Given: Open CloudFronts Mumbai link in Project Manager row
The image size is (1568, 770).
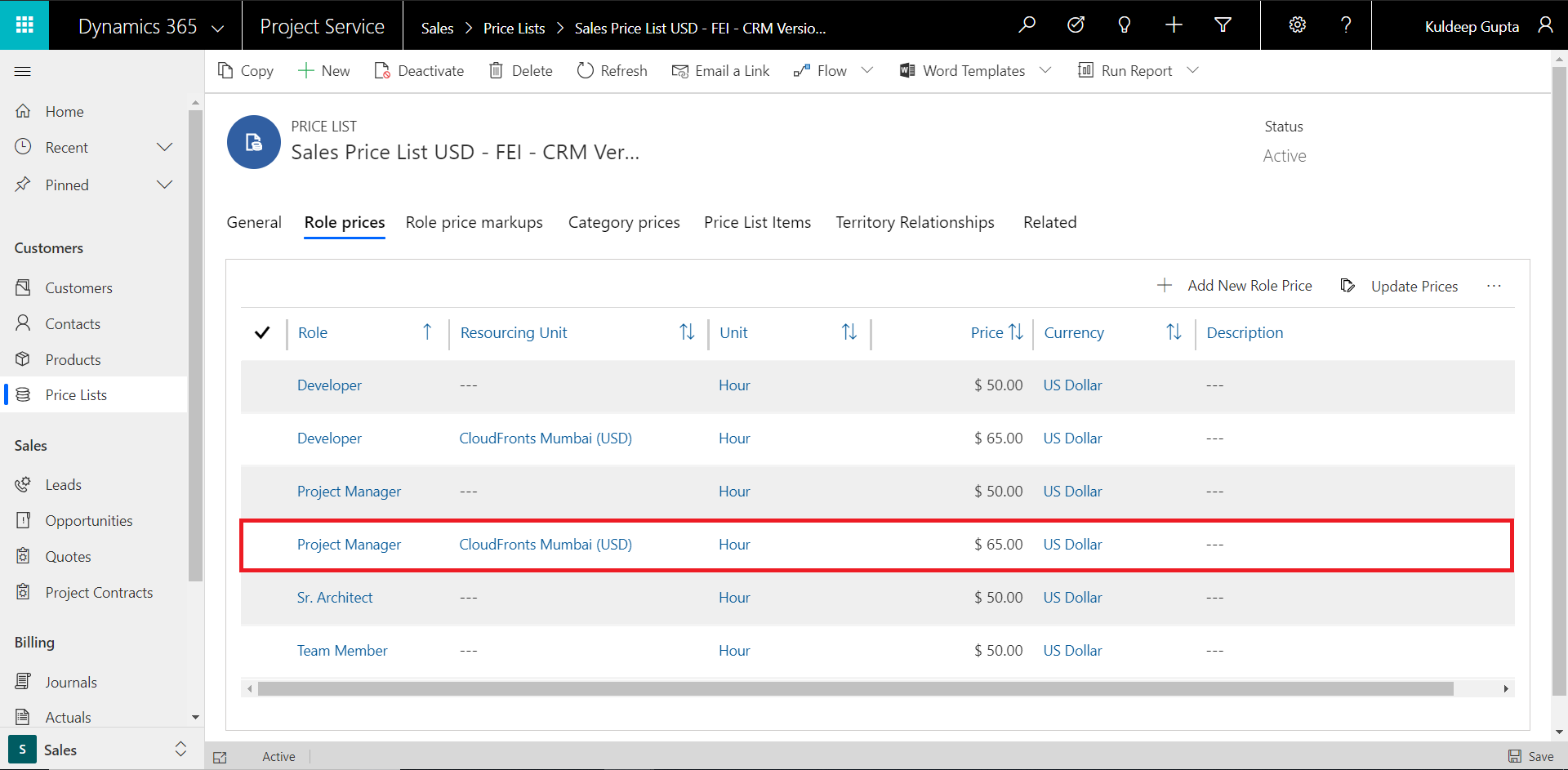Looking at the screenshot, I should 546,545.
